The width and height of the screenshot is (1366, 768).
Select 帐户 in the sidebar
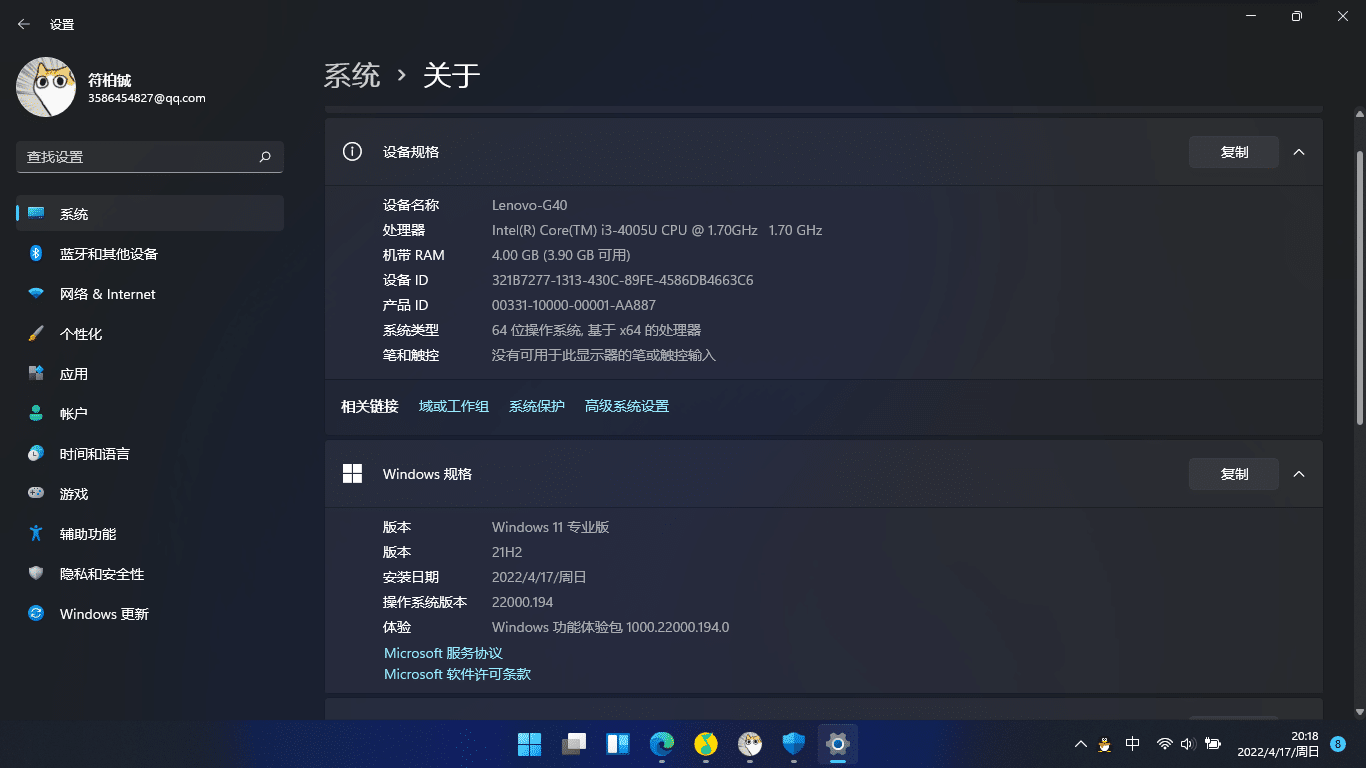pyautogui.click(x=74, y=414)
